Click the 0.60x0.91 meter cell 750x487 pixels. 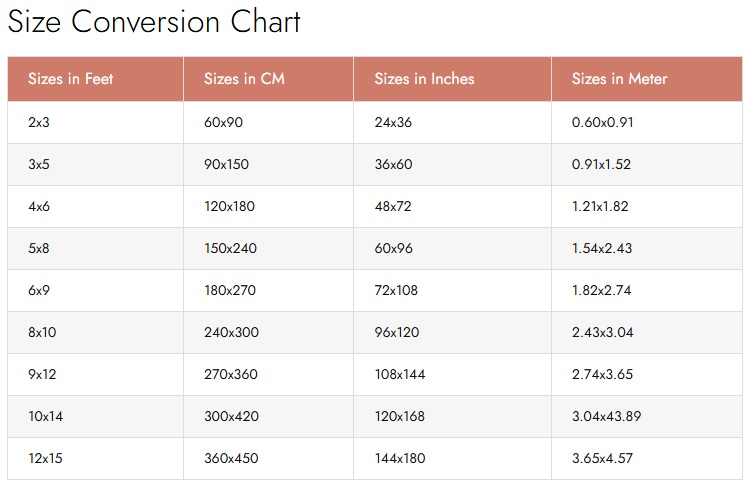click(x=647, y=122)
